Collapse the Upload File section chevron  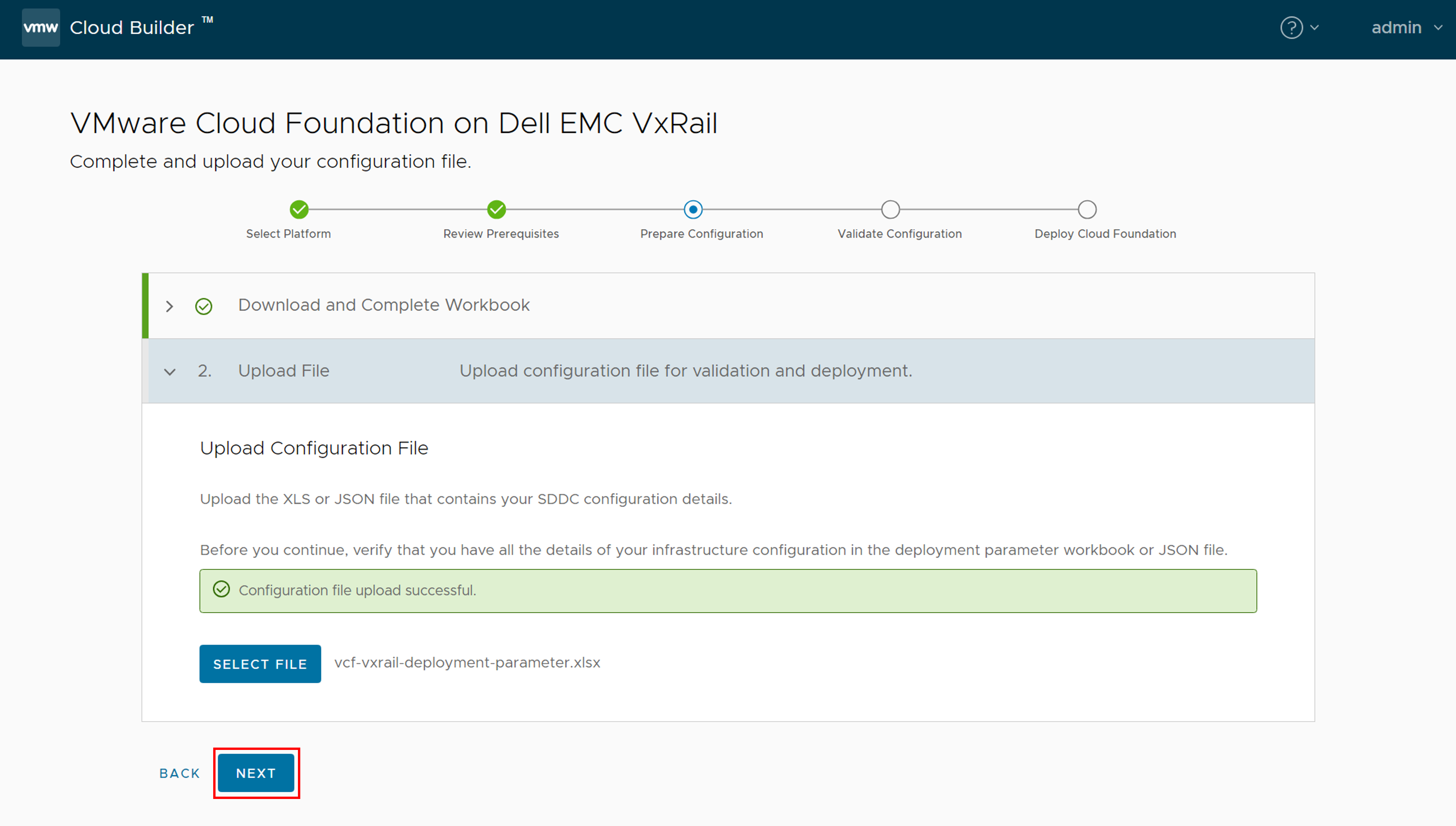(169, 372)
